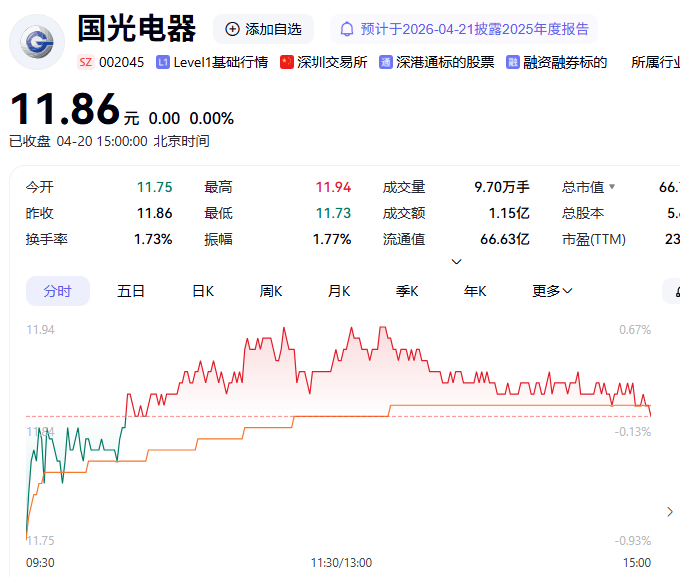Click 最高 value 11.94
This screenshot has height=577, width=680.
333,187
